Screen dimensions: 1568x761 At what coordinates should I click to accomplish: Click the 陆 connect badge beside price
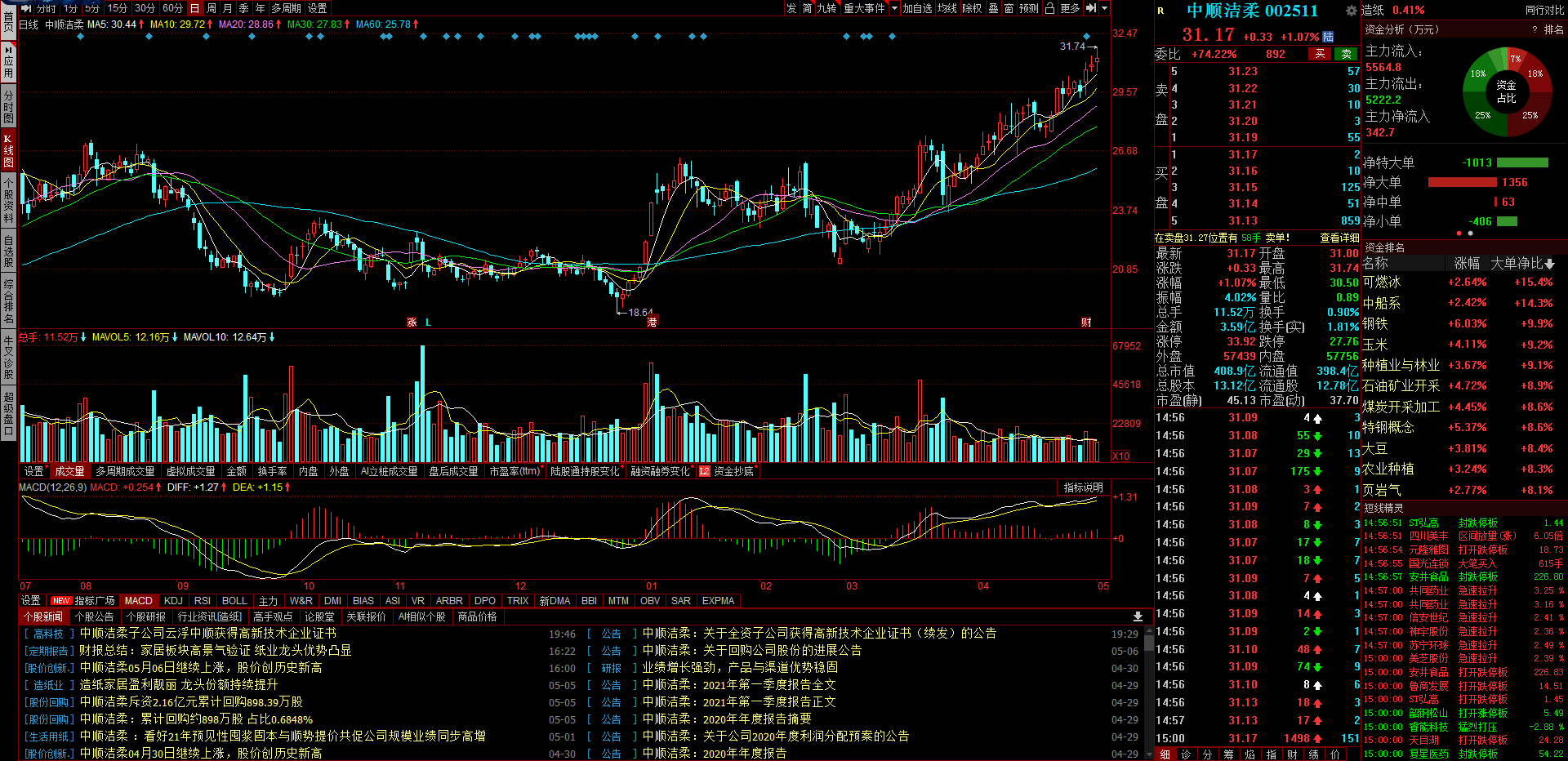(1328, 37)
